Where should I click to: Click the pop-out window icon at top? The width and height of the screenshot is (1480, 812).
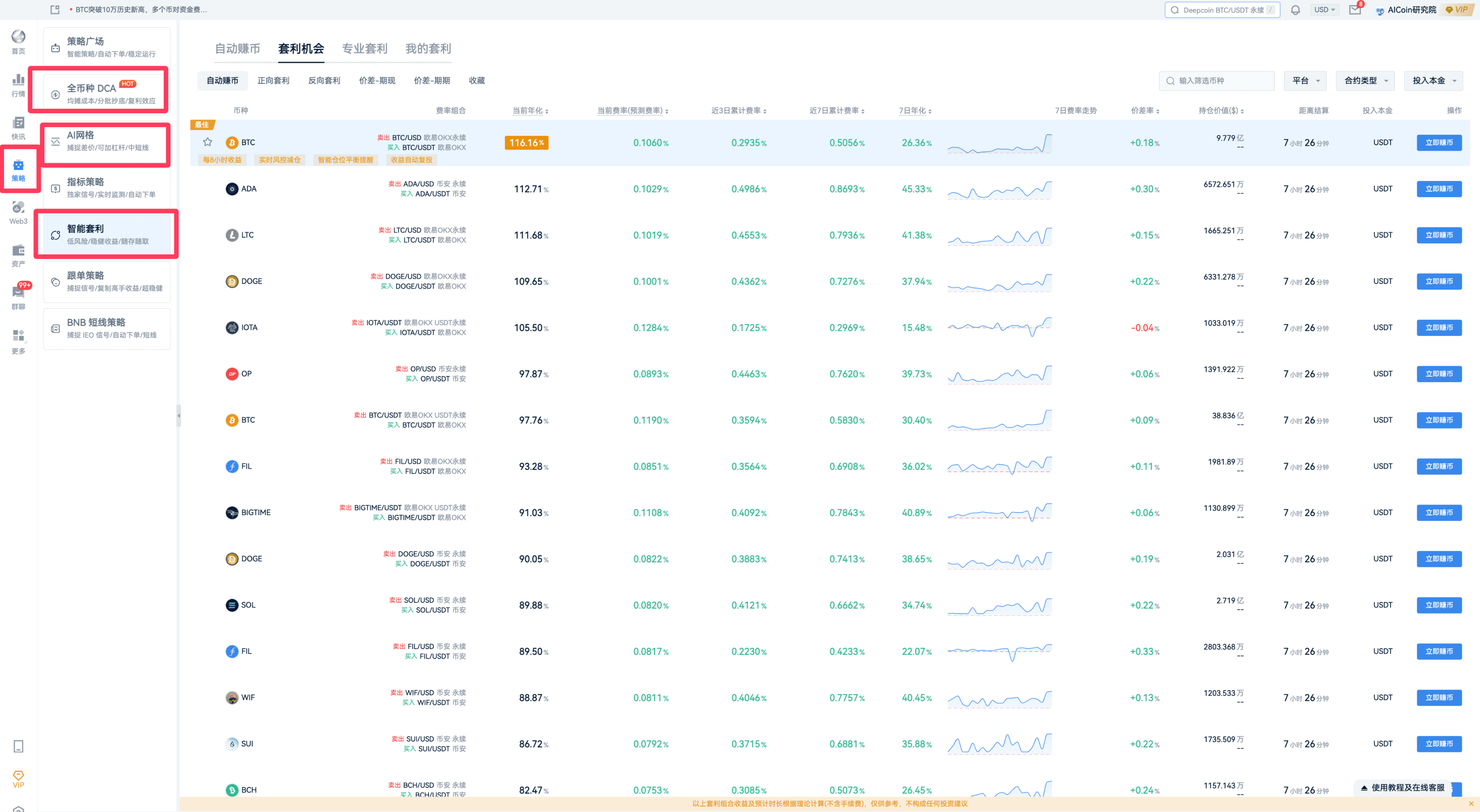click(x=55, y=10)
